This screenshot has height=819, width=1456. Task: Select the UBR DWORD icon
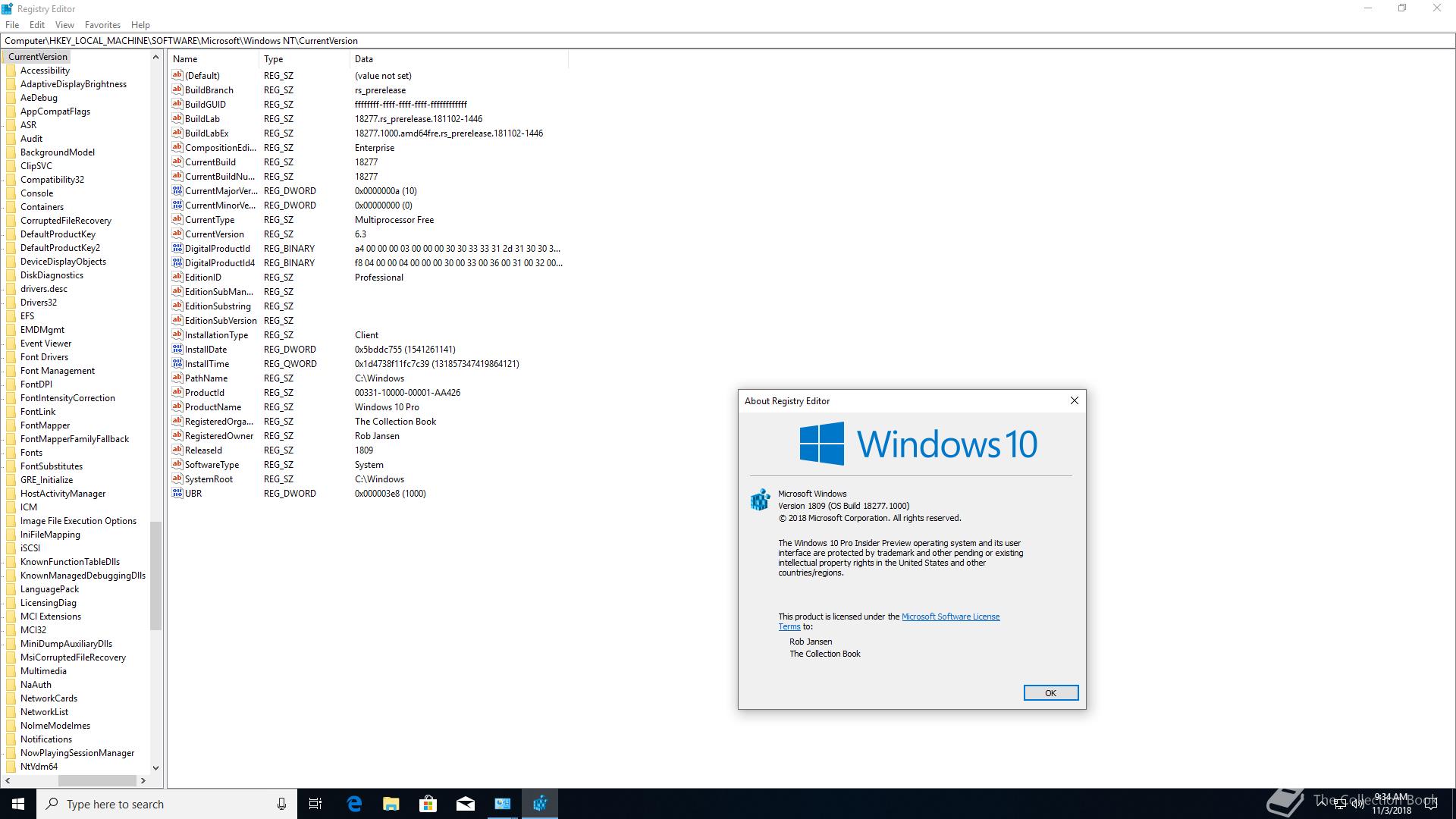(x=177, y=493)
